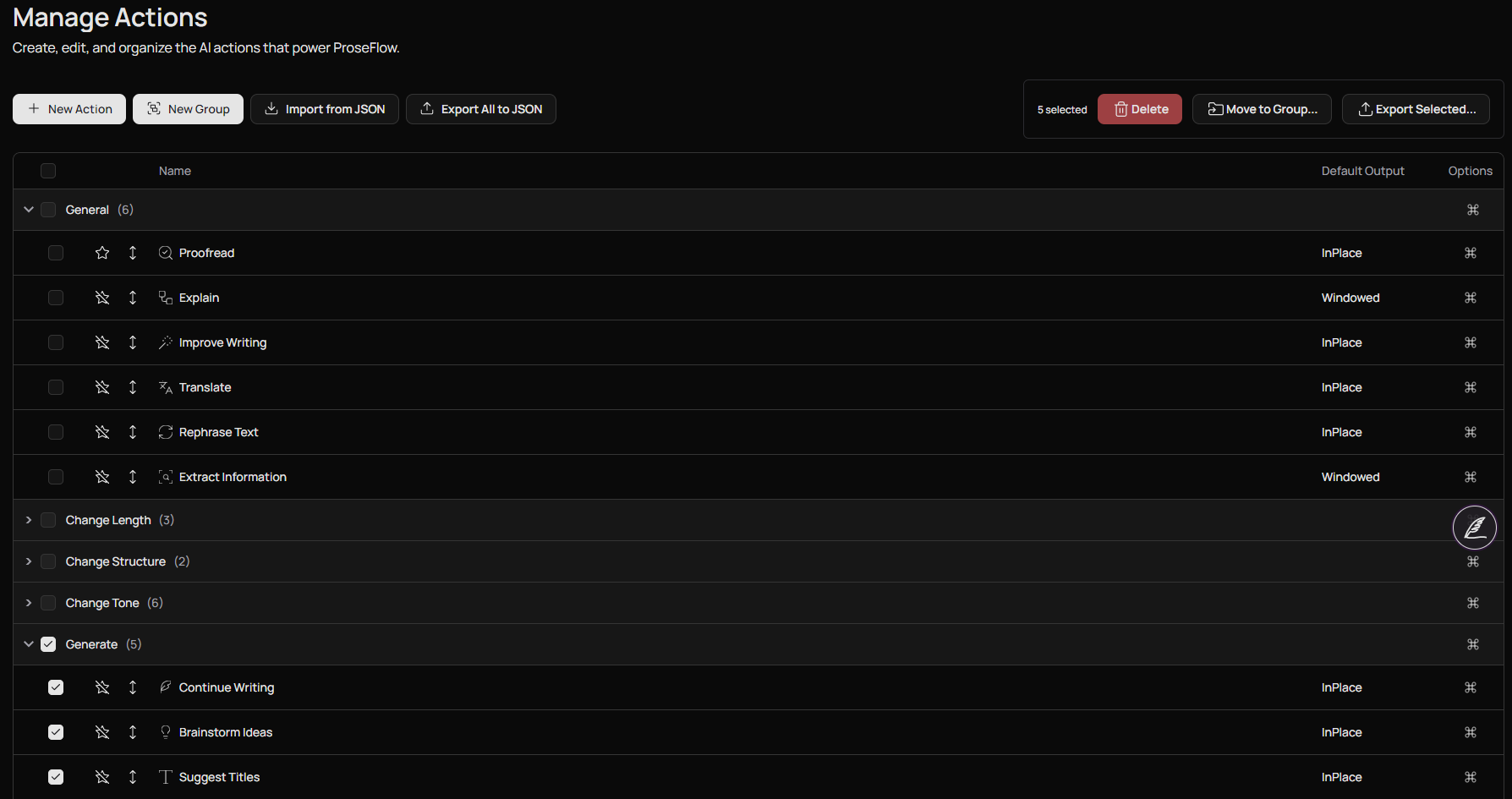Image resolution: width=1512 pixels, height=799 pixels.
Task: Click the New Action button
Action: [x=69, y=109]
